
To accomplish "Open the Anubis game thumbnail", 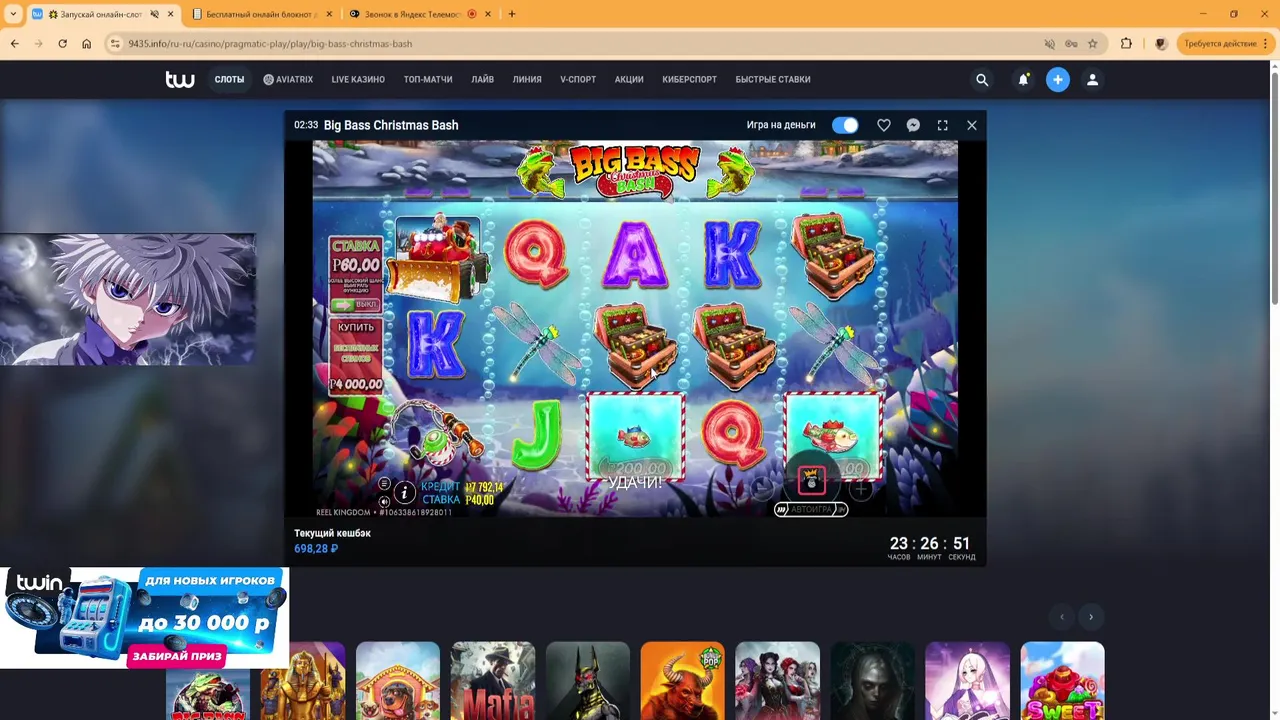I will coord(588,681).
